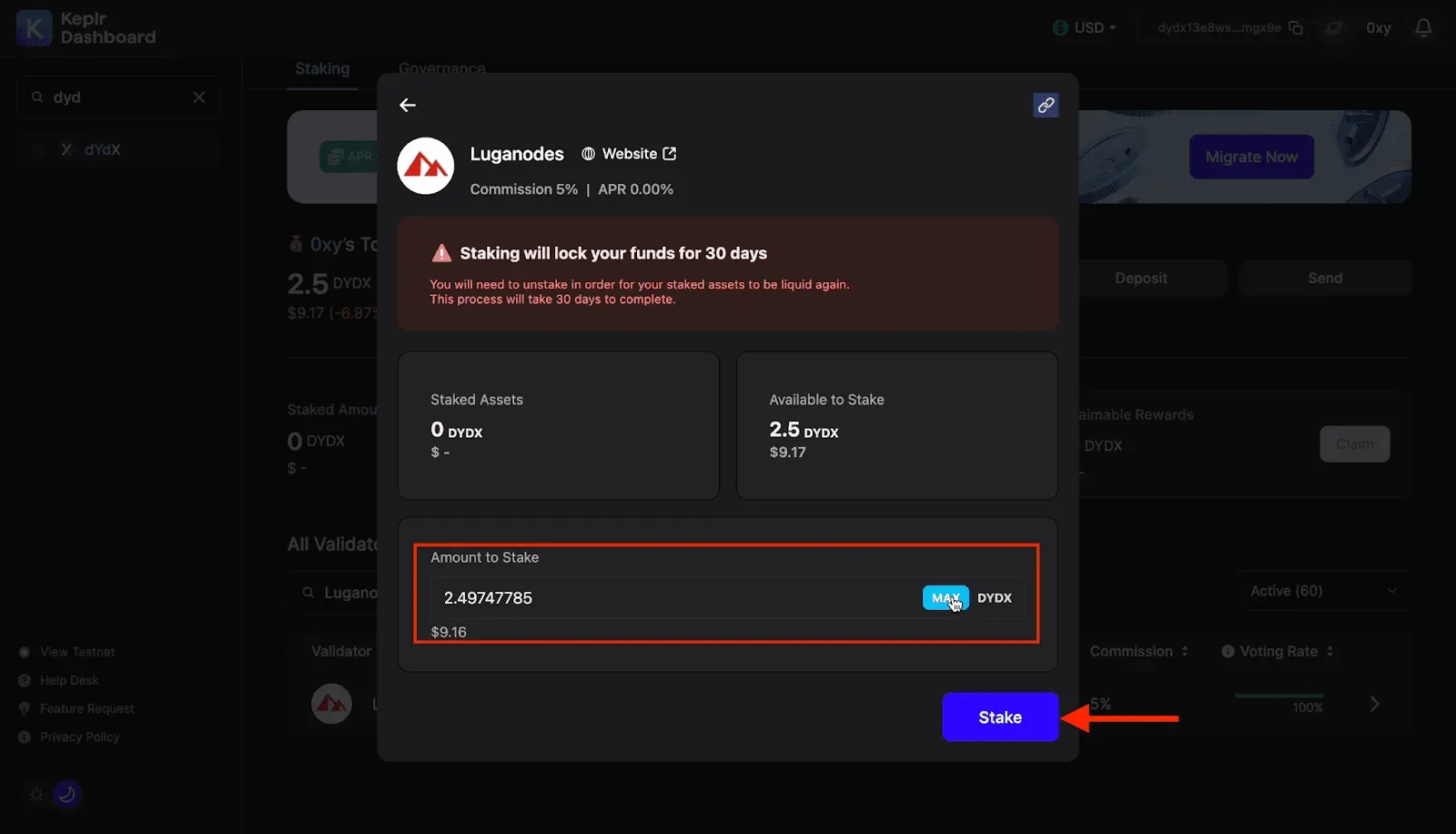The width and height of the screenshot is (1456, 834).
Task: Click the Keplr Dashboard title
Action: click(108, 28)
